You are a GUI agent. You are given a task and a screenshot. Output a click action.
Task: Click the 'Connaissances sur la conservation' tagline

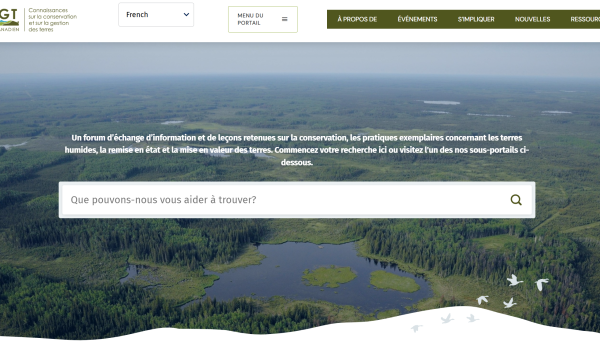tap(52, 20)
